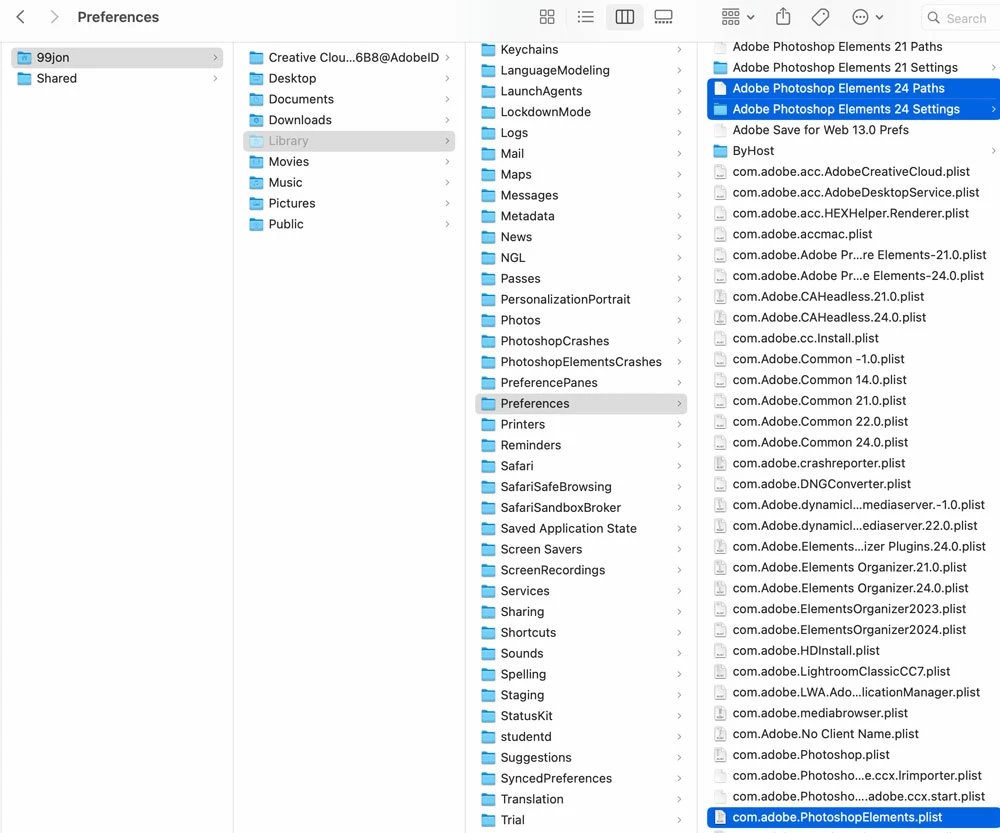The image size is (1000, 833).
Task: Click the com.adobe.Photoshop.plist file icon
Action: (720, 755)
